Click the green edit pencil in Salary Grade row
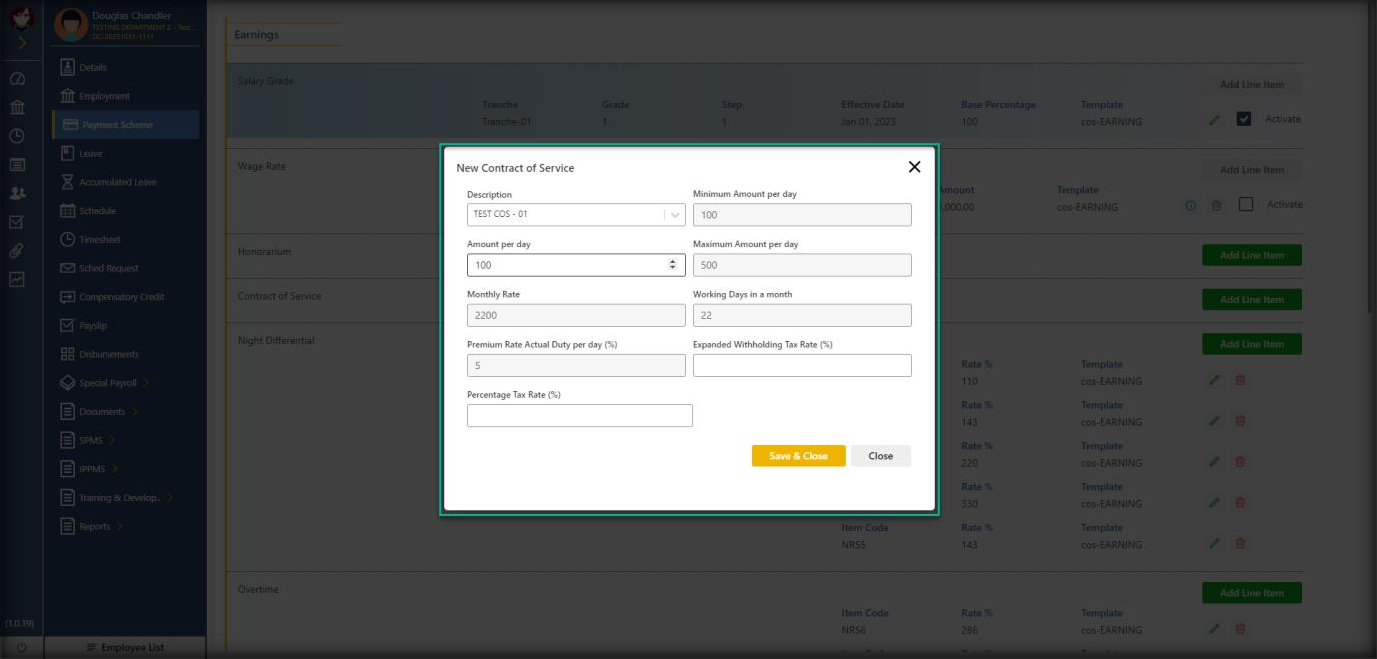1377x659 pixels. [x=1214, y=119]
